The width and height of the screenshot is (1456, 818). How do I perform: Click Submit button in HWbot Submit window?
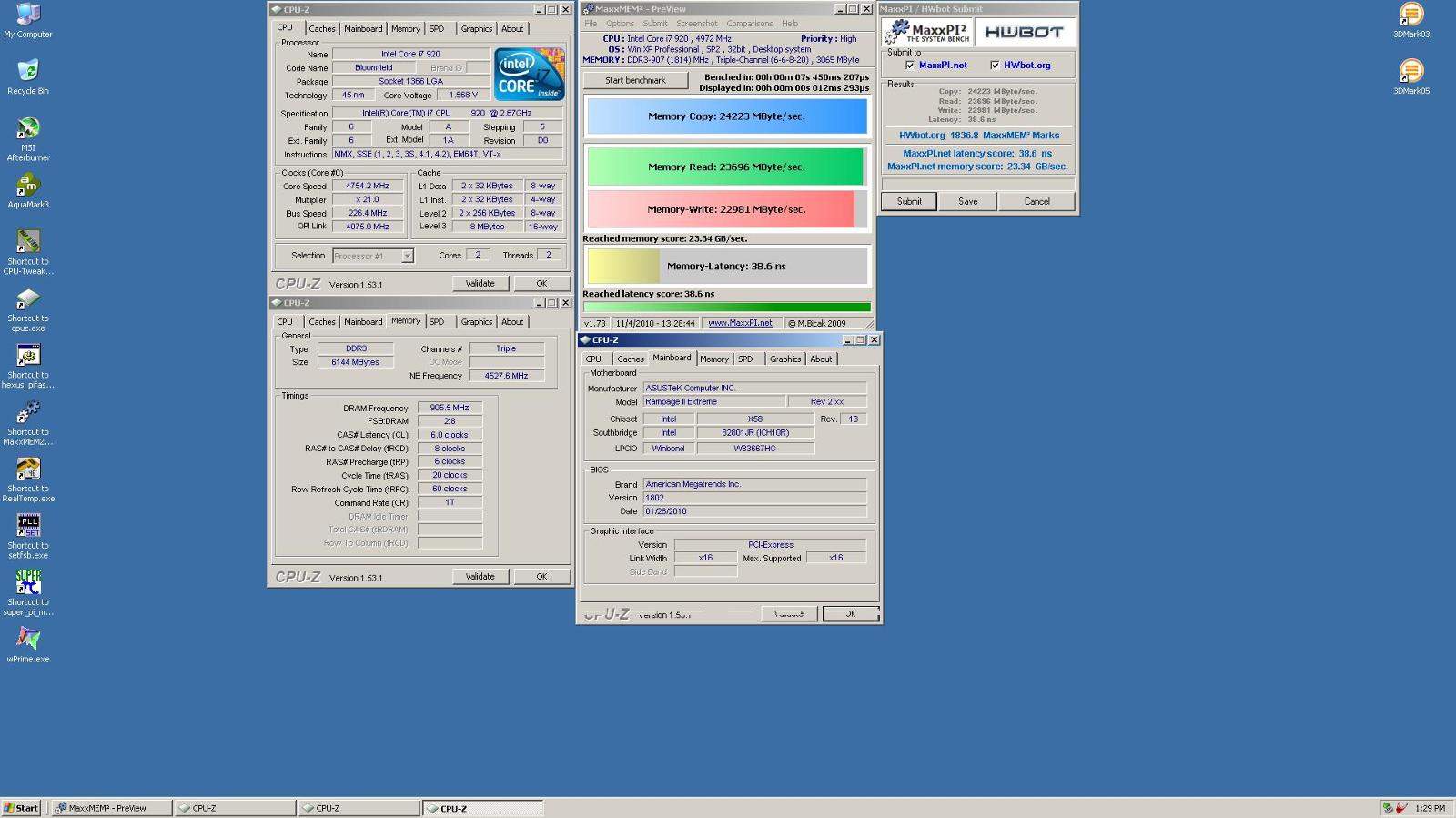909,201
